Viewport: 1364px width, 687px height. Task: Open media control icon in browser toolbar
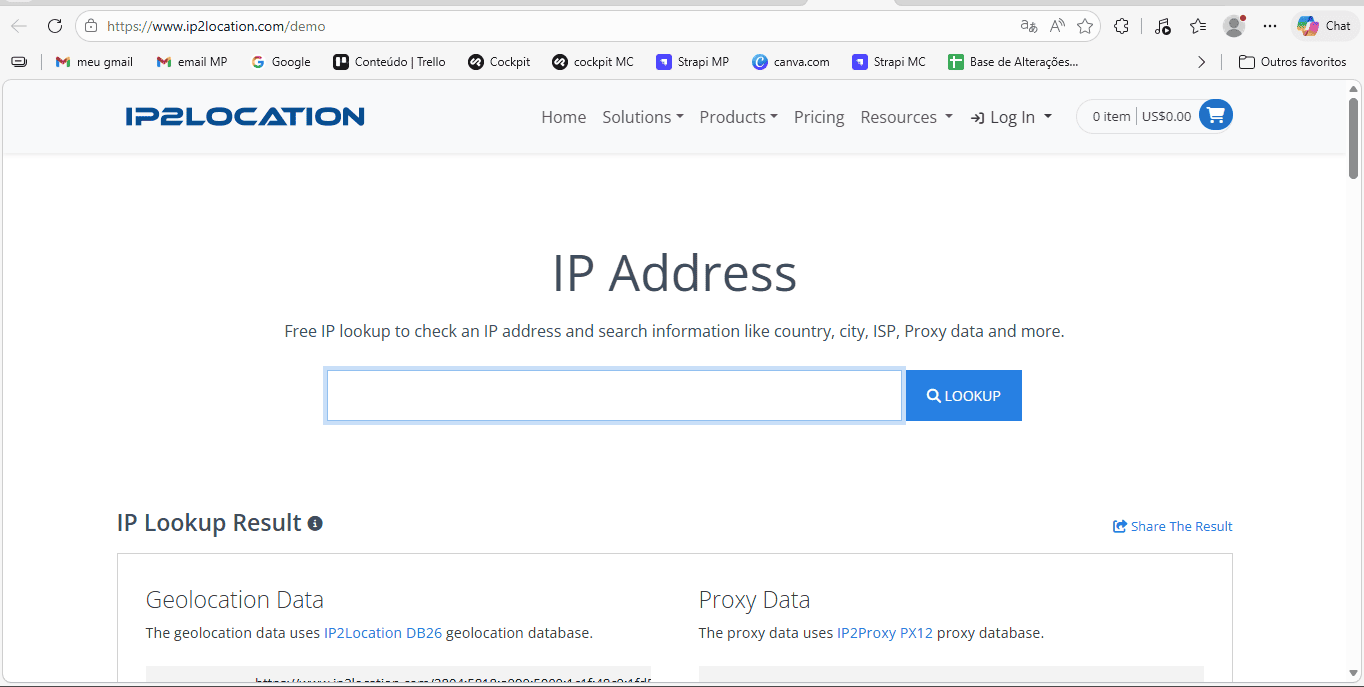pos(1162,26)
